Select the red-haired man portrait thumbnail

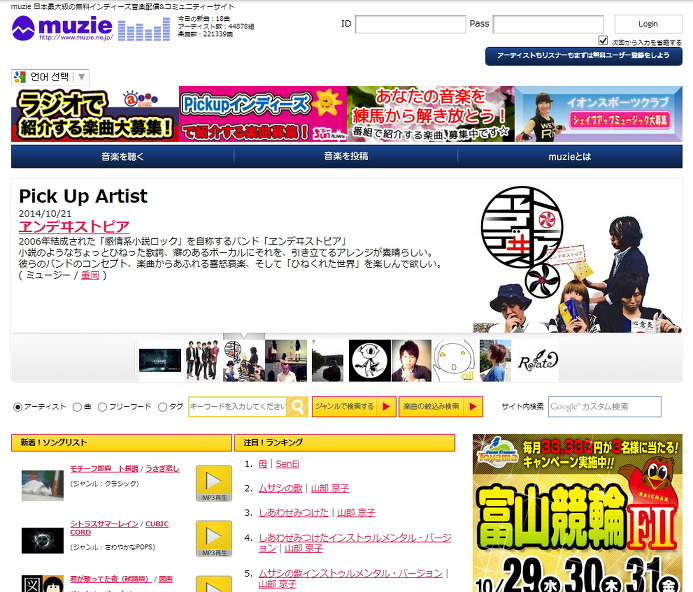411,361
